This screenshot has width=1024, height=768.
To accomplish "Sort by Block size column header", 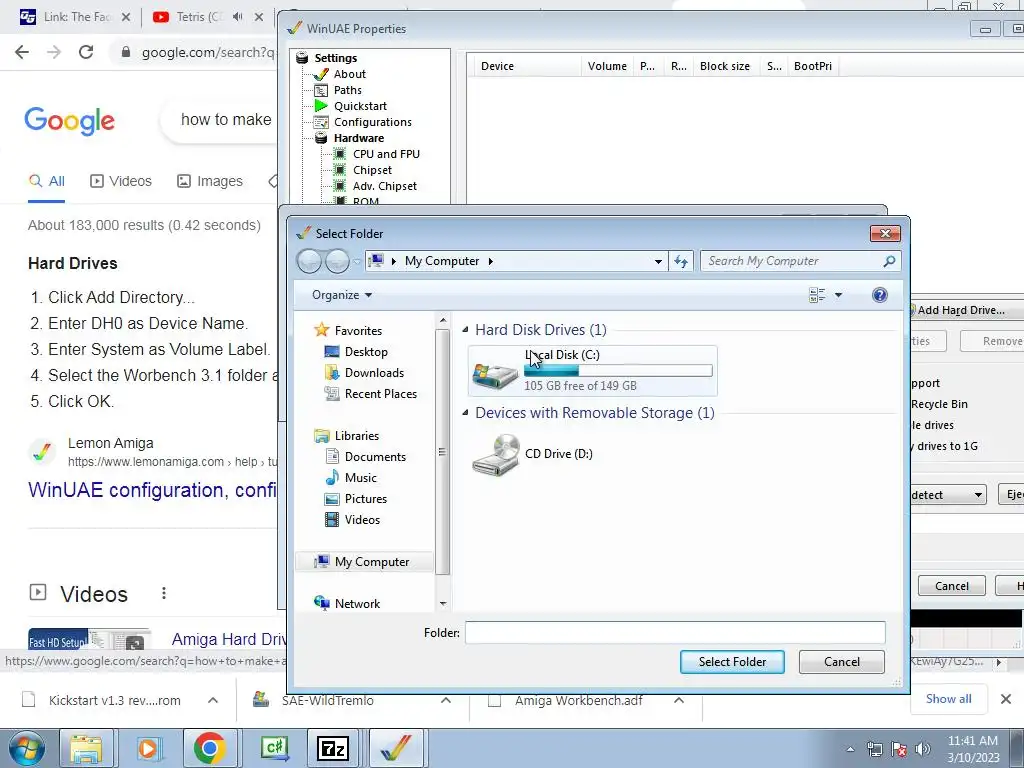I will pyautogui.click(x=724, y=66).
